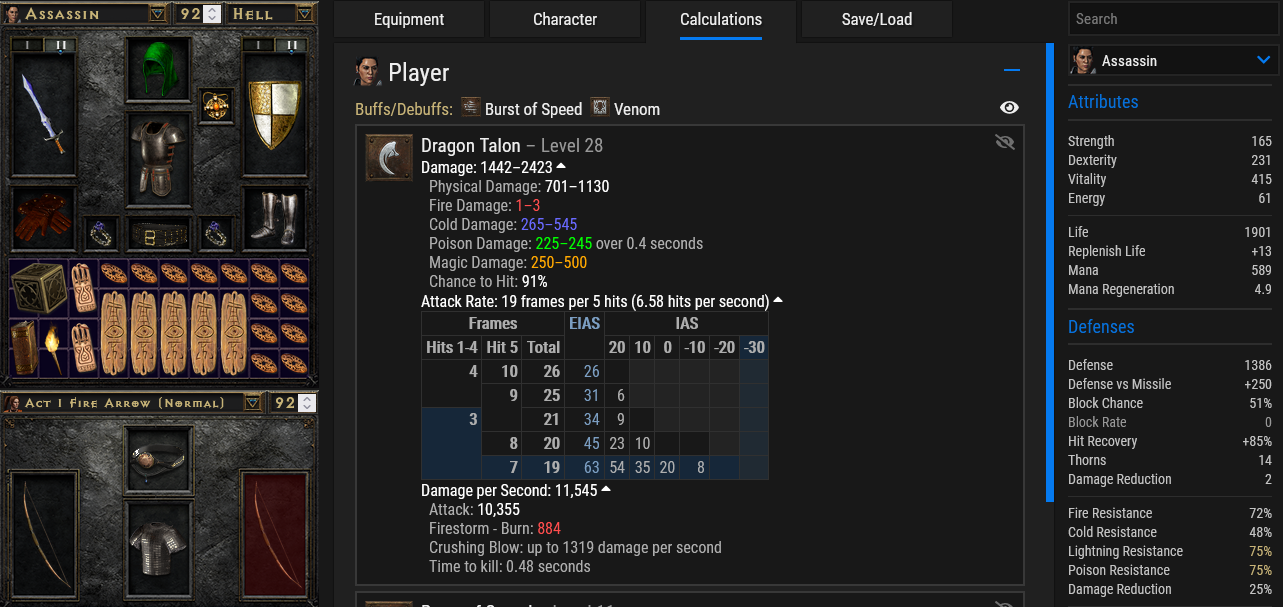The height and width of the screenshot is (607, 1283).
Task: Click the amulet slot icon
Action: coord(216,105)
